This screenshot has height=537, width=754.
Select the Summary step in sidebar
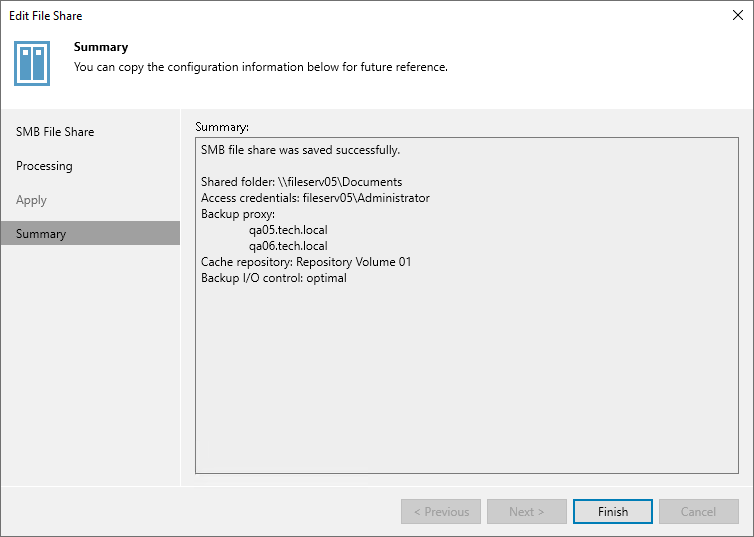pyautogui.click(x=90, y=233)
